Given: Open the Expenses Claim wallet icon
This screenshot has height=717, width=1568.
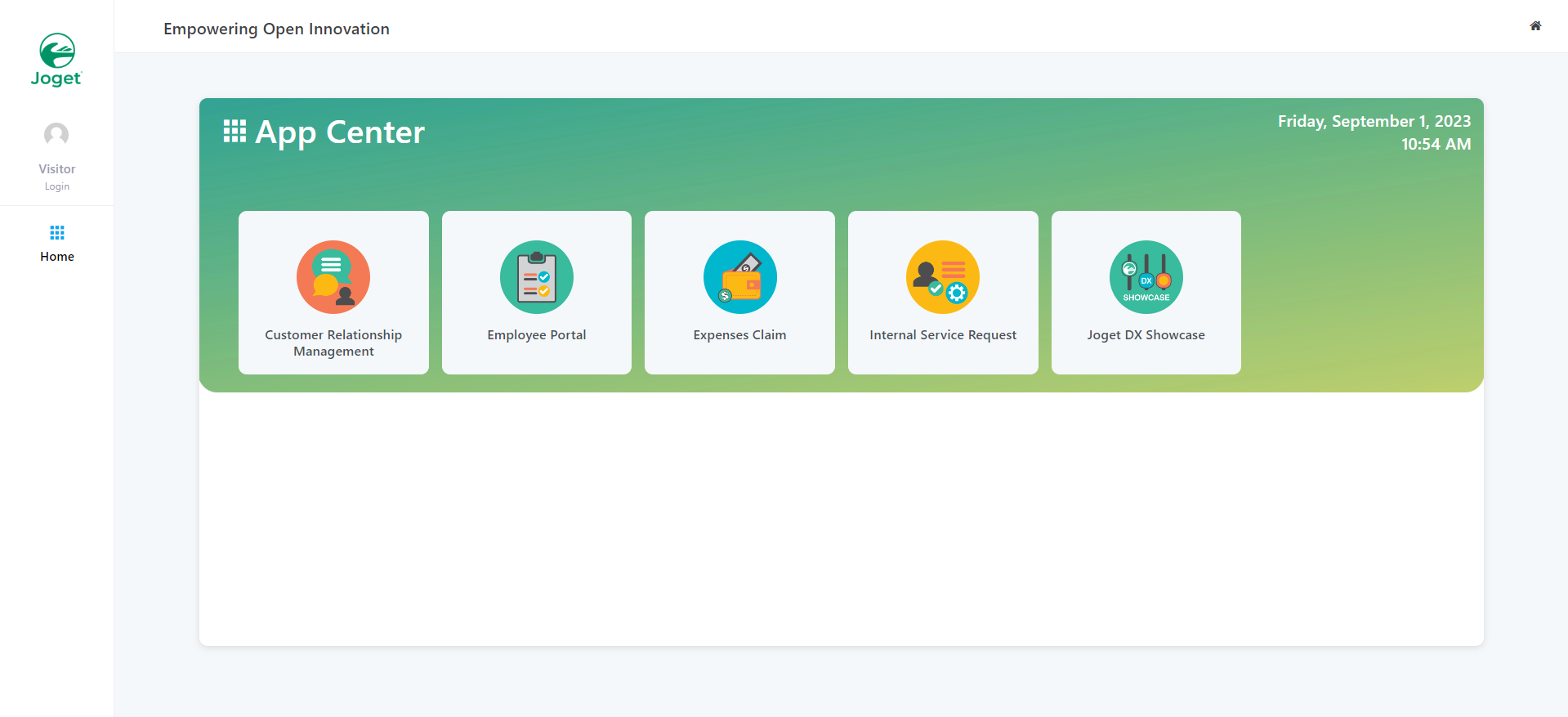Looking at the screenshot, I should click(739, 277).
